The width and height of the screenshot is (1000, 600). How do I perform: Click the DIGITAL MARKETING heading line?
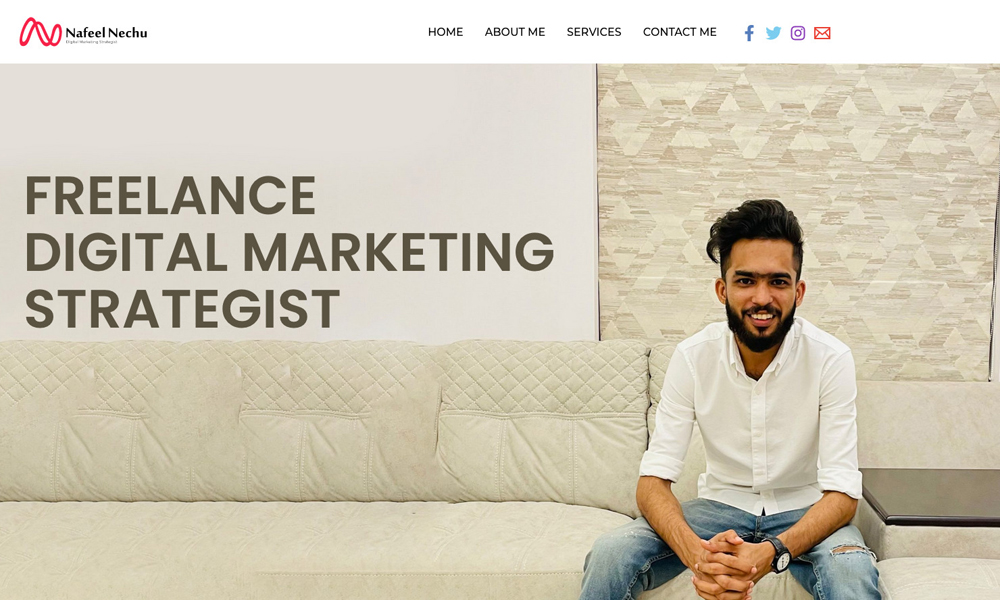click(290, 252)
